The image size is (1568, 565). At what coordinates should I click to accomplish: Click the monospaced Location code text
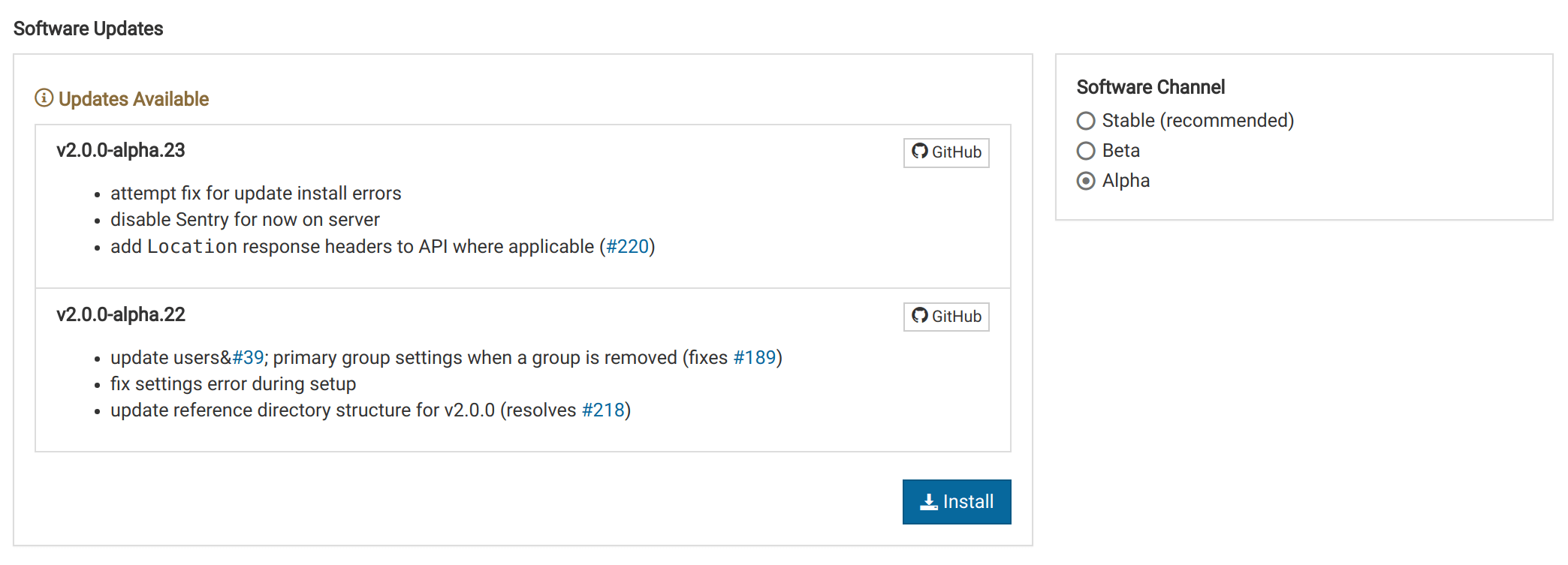click(192, 247)
